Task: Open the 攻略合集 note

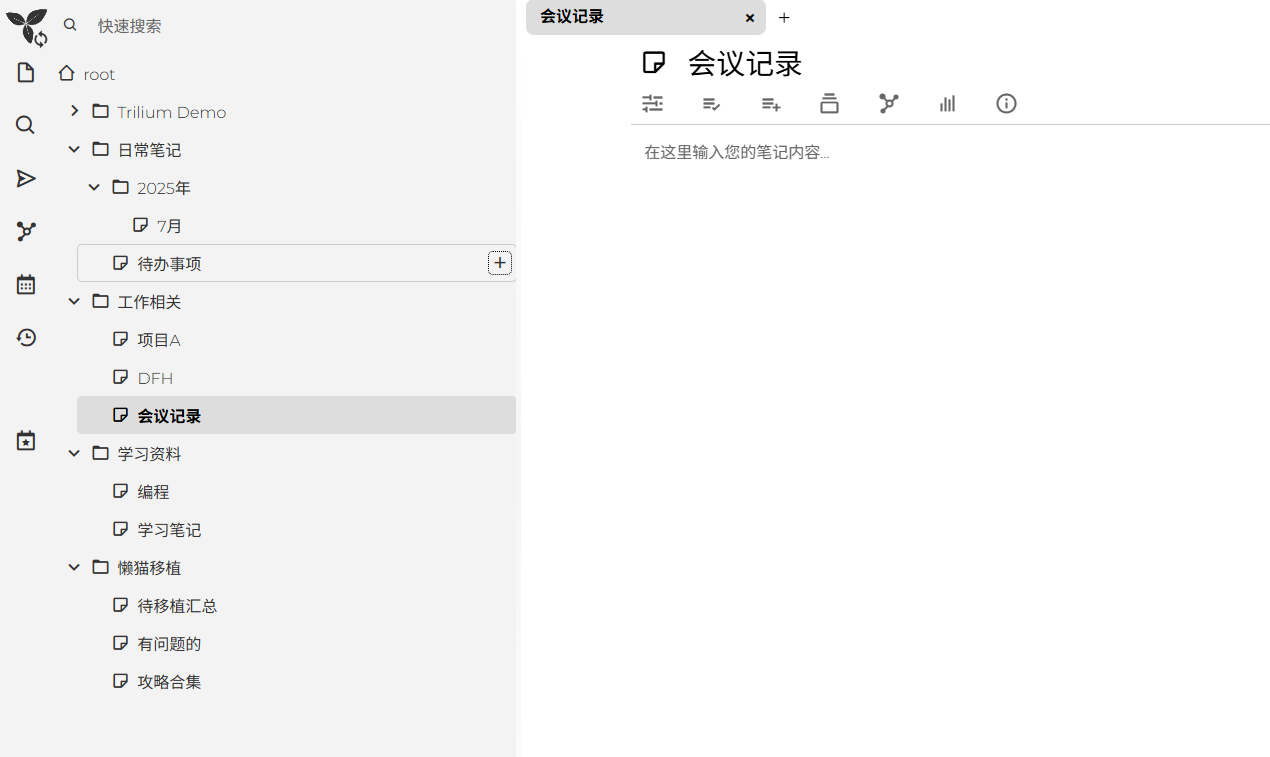Action: coord(170,682)
